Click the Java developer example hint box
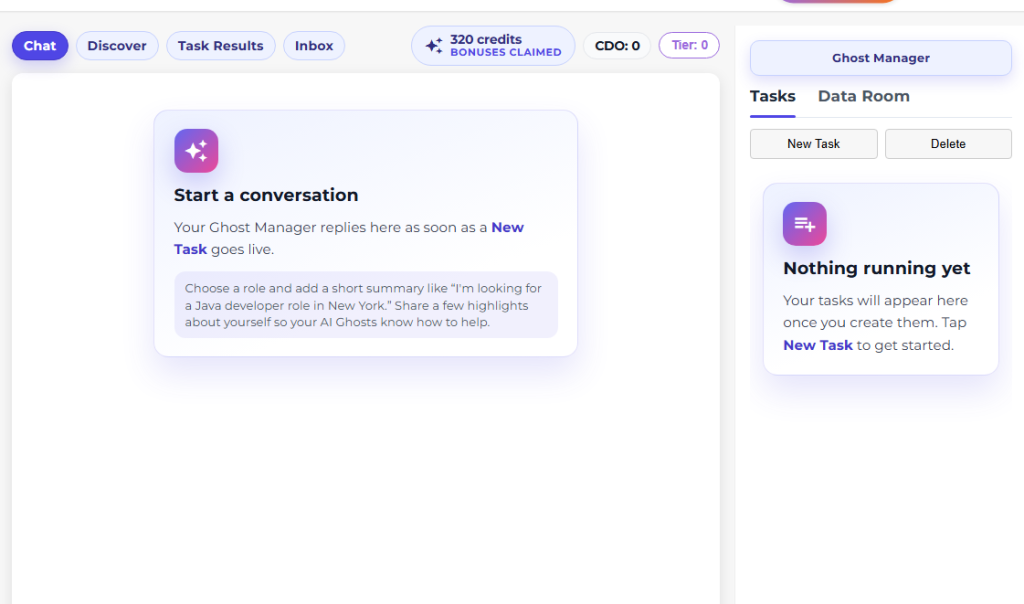 (365, 305)
